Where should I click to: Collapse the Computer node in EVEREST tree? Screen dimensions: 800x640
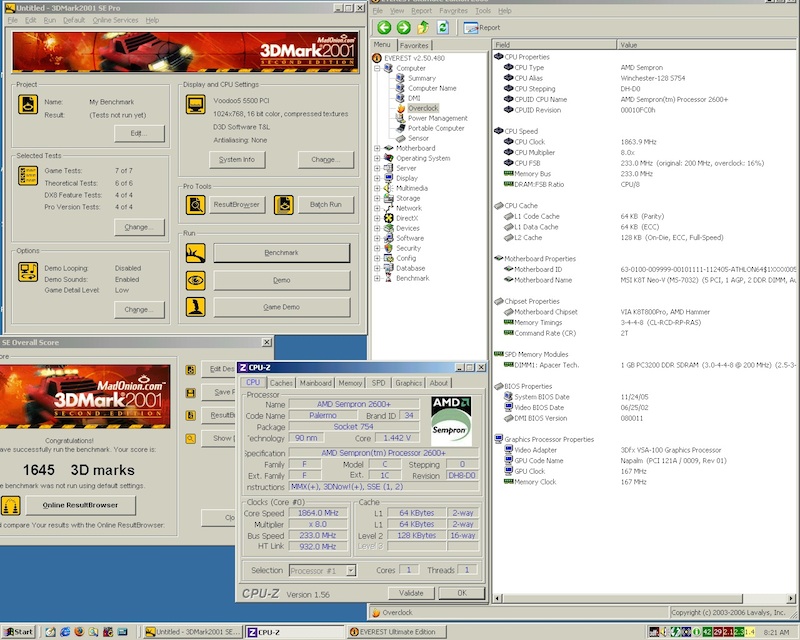(x=377, y=68)
